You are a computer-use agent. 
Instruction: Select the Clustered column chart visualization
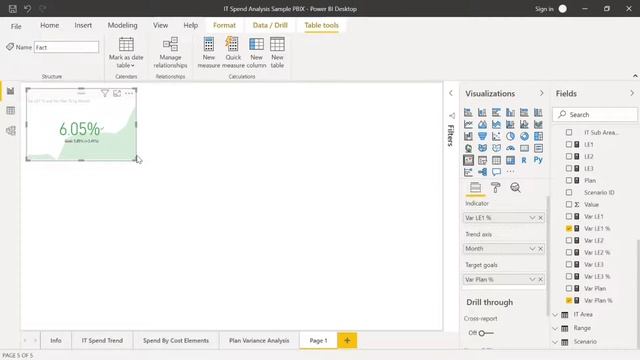[510, 112]
